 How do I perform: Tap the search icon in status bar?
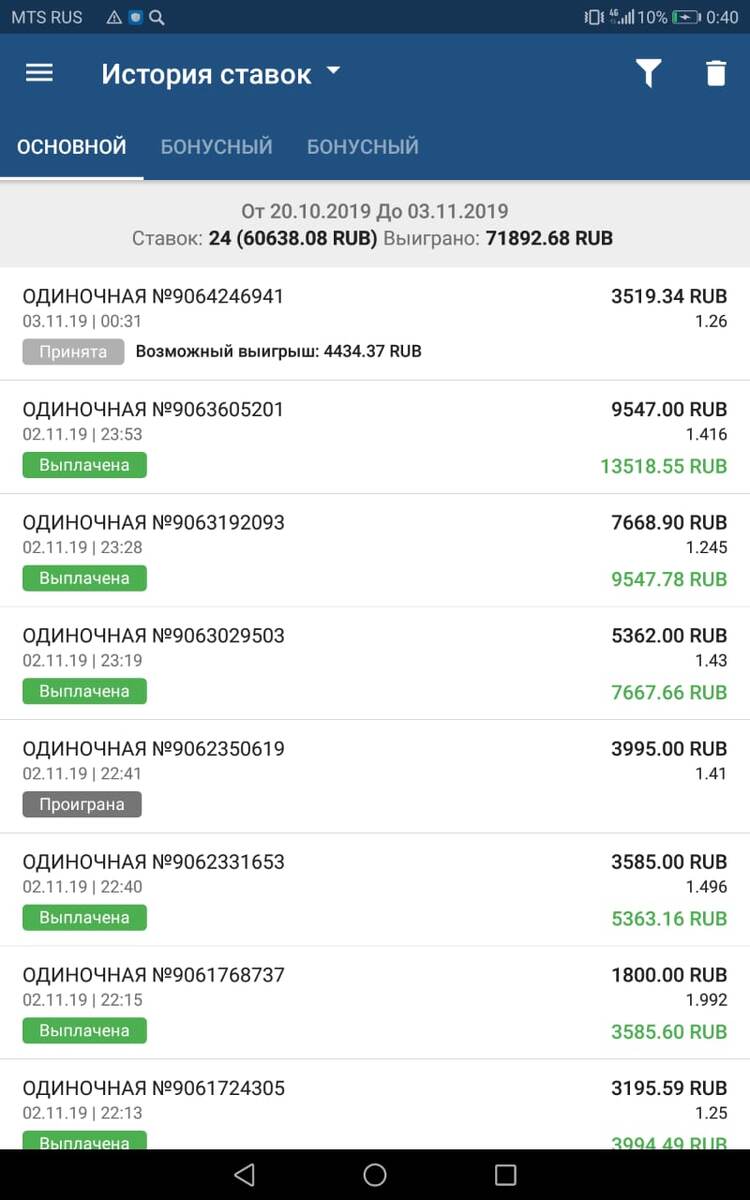click(156, 17)
